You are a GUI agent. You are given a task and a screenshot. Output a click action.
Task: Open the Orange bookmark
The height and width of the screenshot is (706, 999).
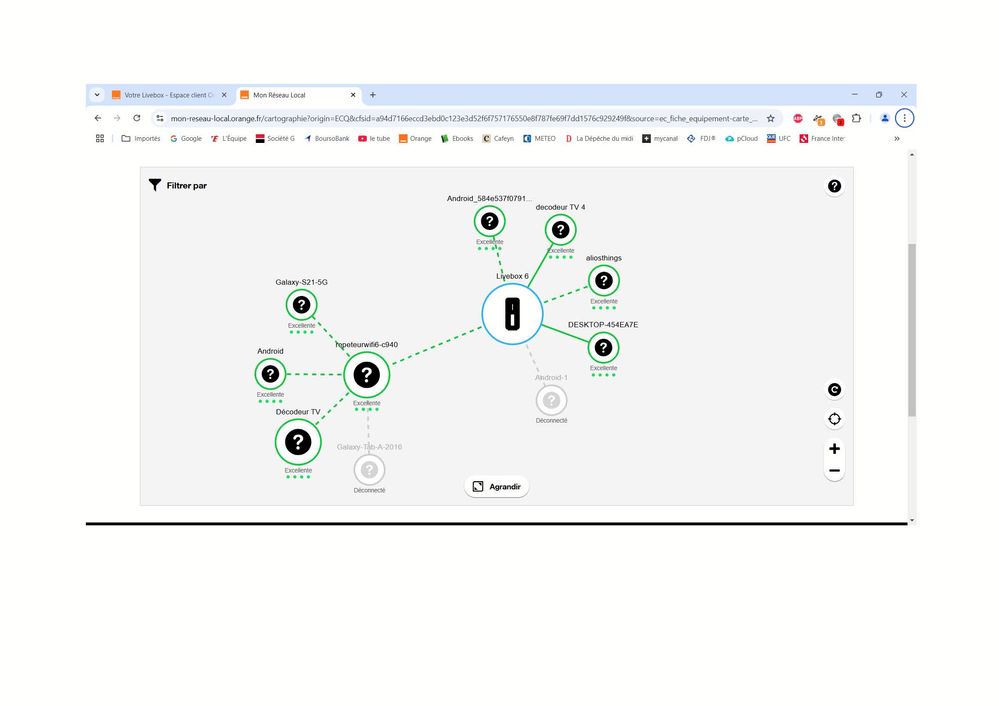(x=415, y=139)
